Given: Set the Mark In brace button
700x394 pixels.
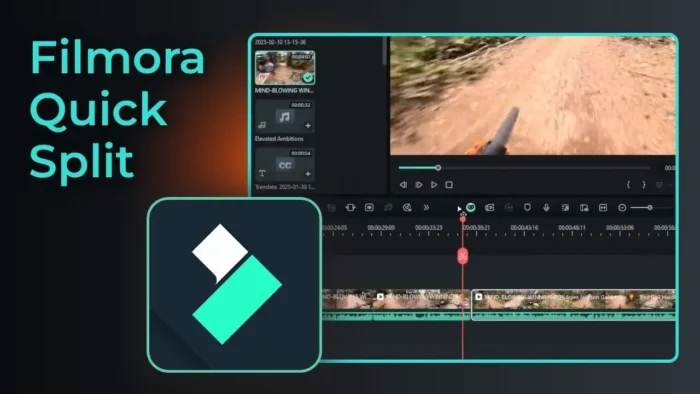Looking at the screenshot, I should [628, 185].
